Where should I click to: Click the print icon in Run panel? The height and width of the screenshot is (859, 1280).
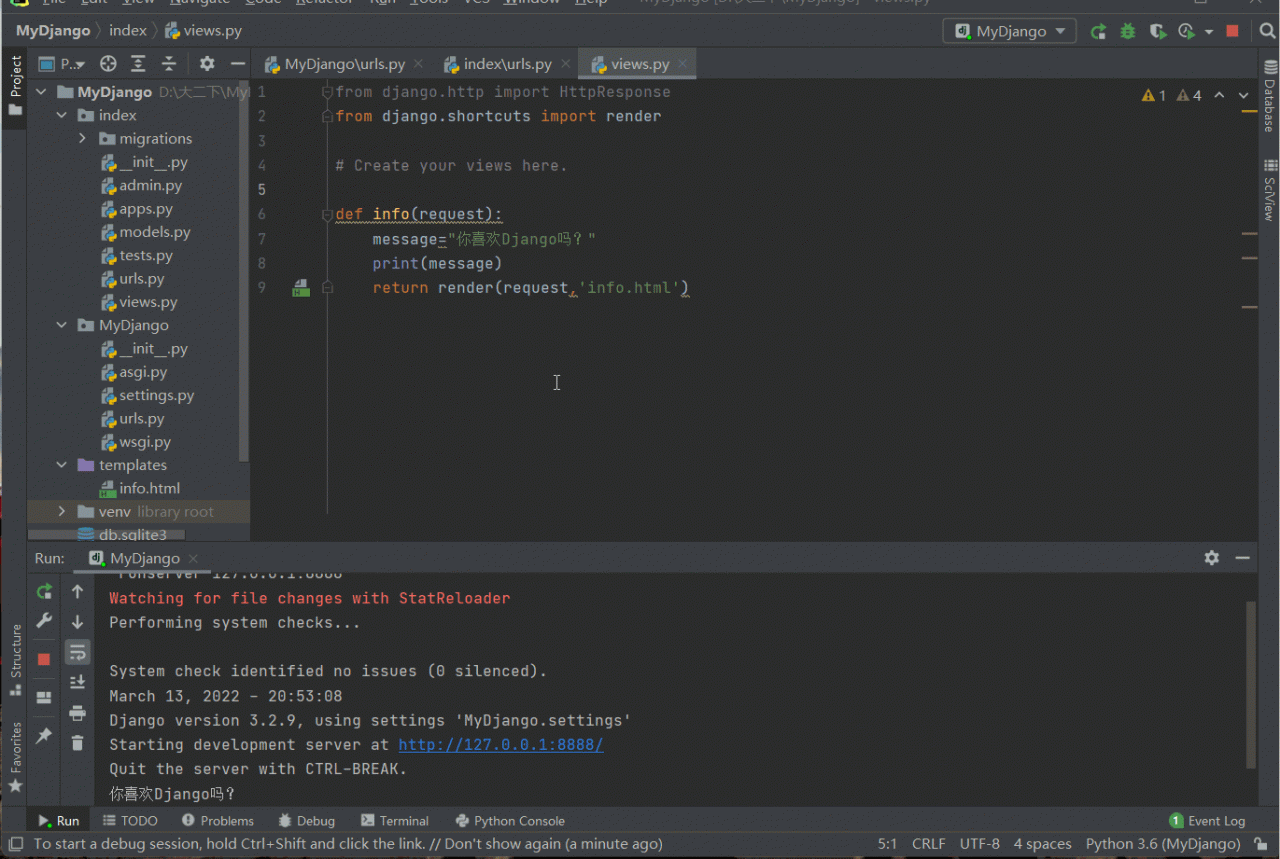click(x=77, y=712)
